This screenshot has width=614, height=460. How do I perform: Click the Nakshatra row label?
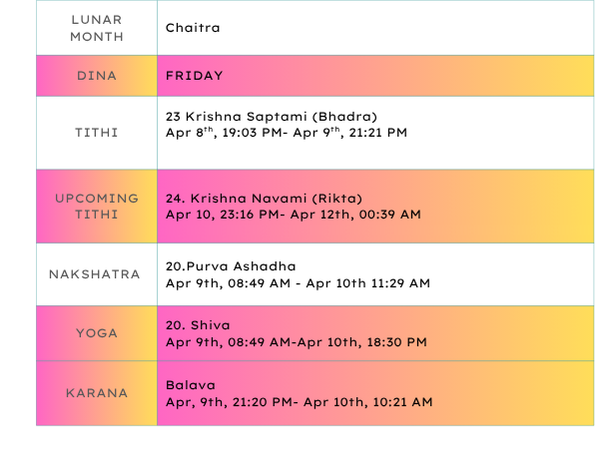pyautogui.click(x=97, y=274)
